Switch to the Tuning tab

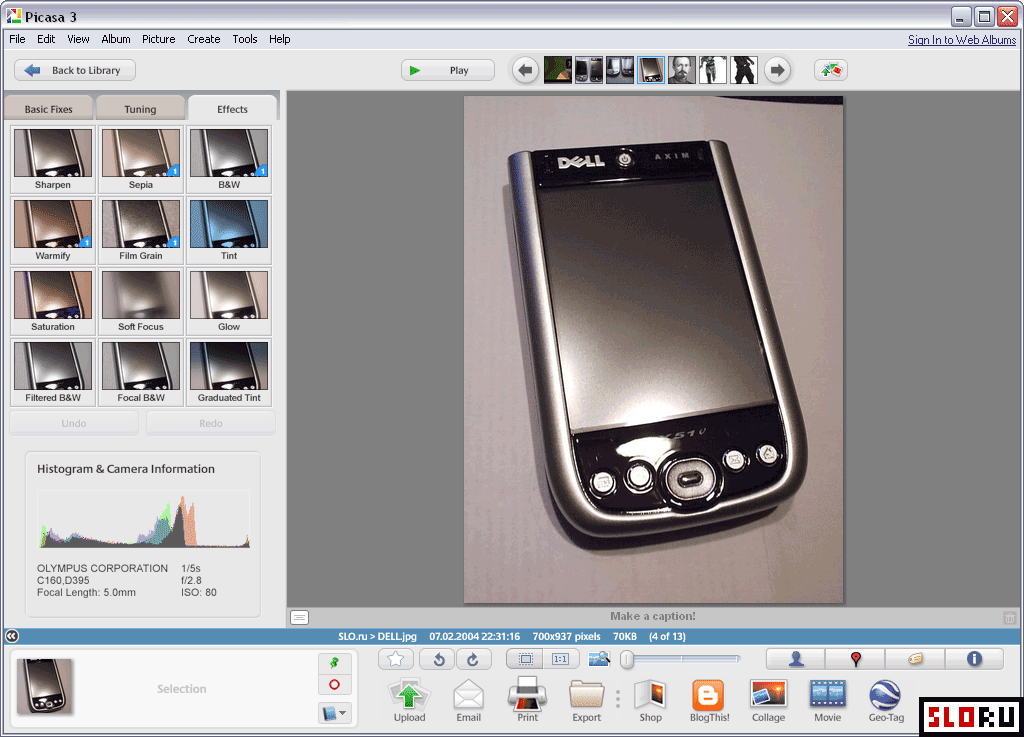click(x=140, y=109)
